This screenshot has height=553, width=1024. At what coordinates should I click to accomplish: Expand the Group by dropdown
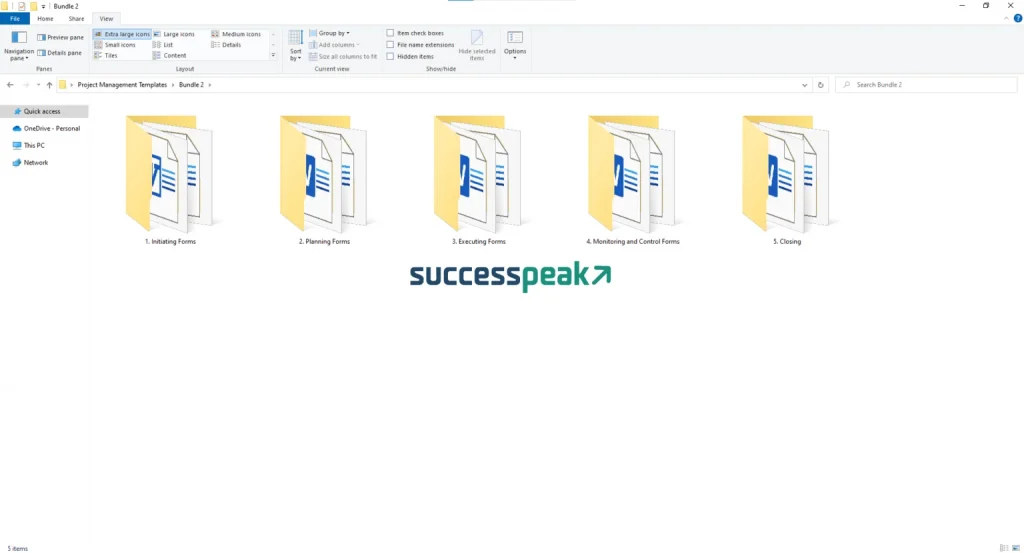point(334,33)
